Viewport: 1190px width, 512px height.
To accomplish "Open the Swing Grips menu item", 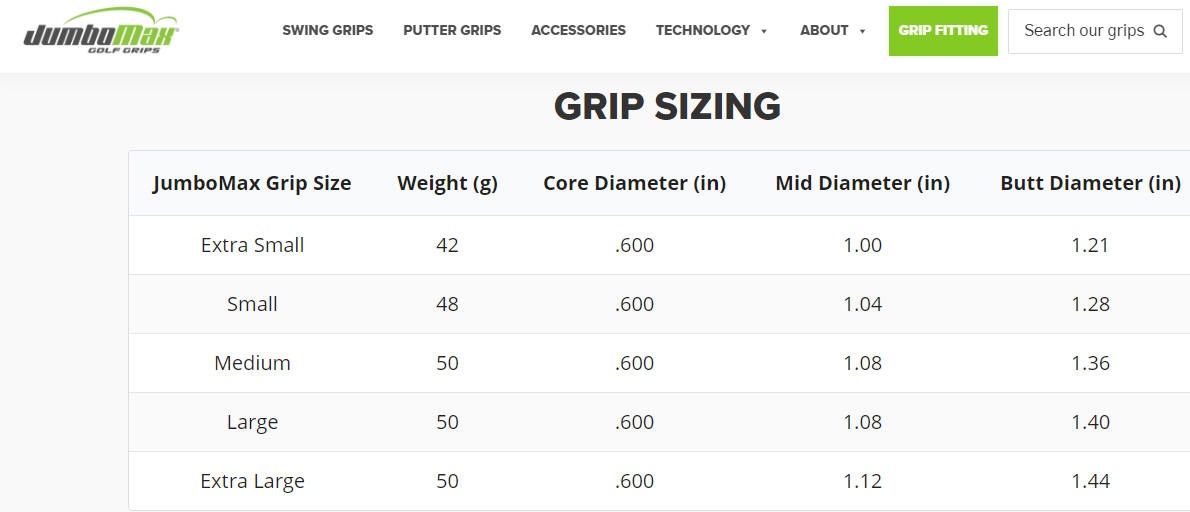I will click(x=328, y=30).
